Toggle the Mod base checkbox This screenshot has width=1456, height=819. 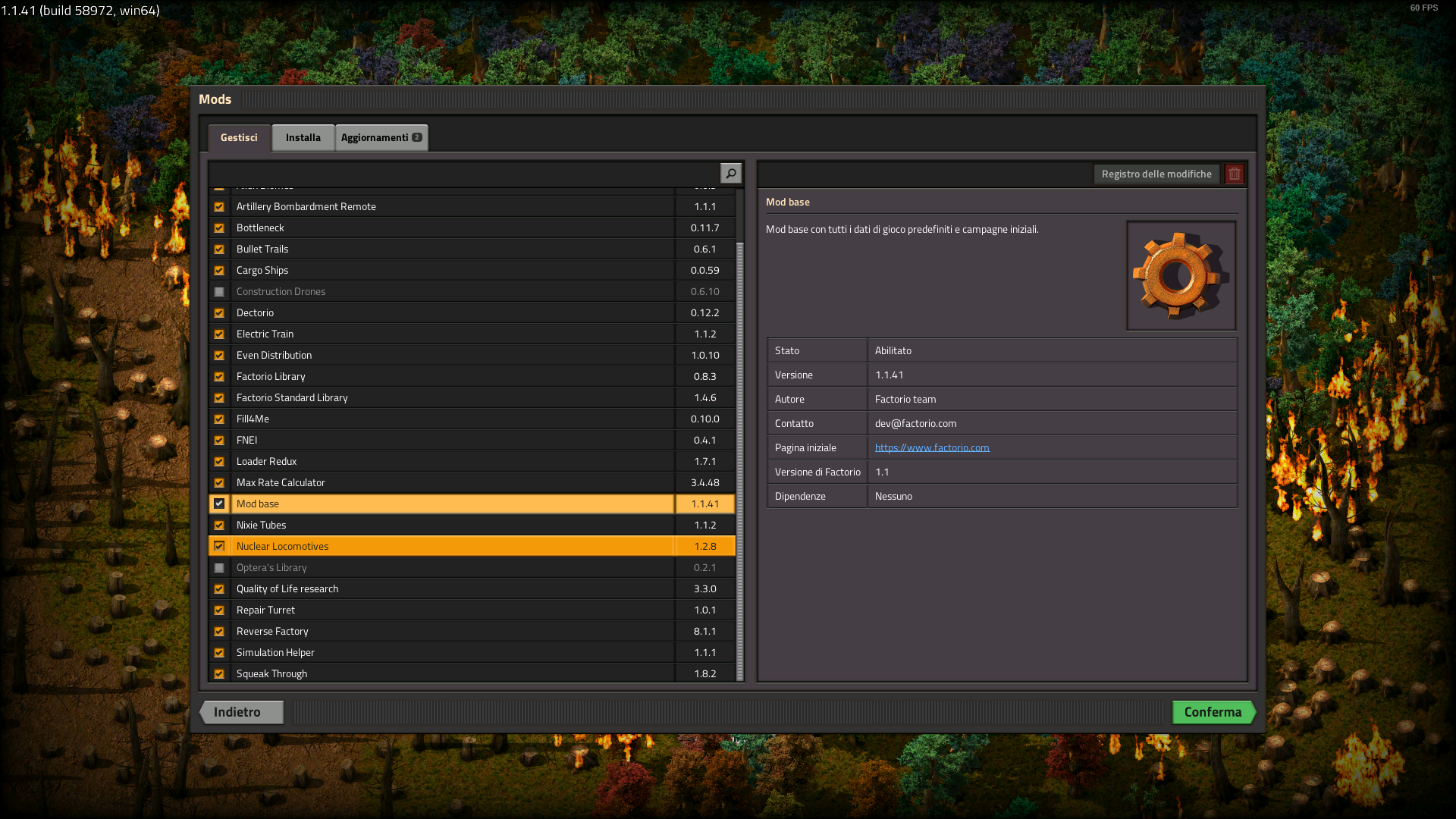point(219,504)
